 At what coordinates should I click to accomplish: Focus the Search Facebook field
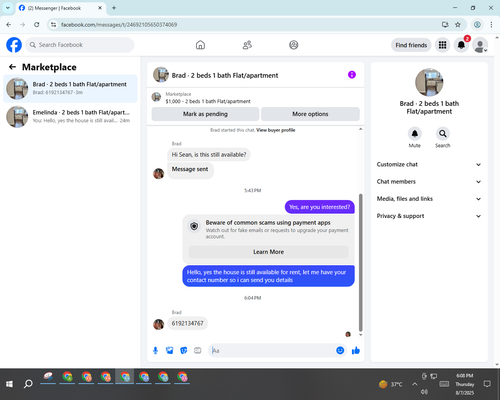pos(80,45)
